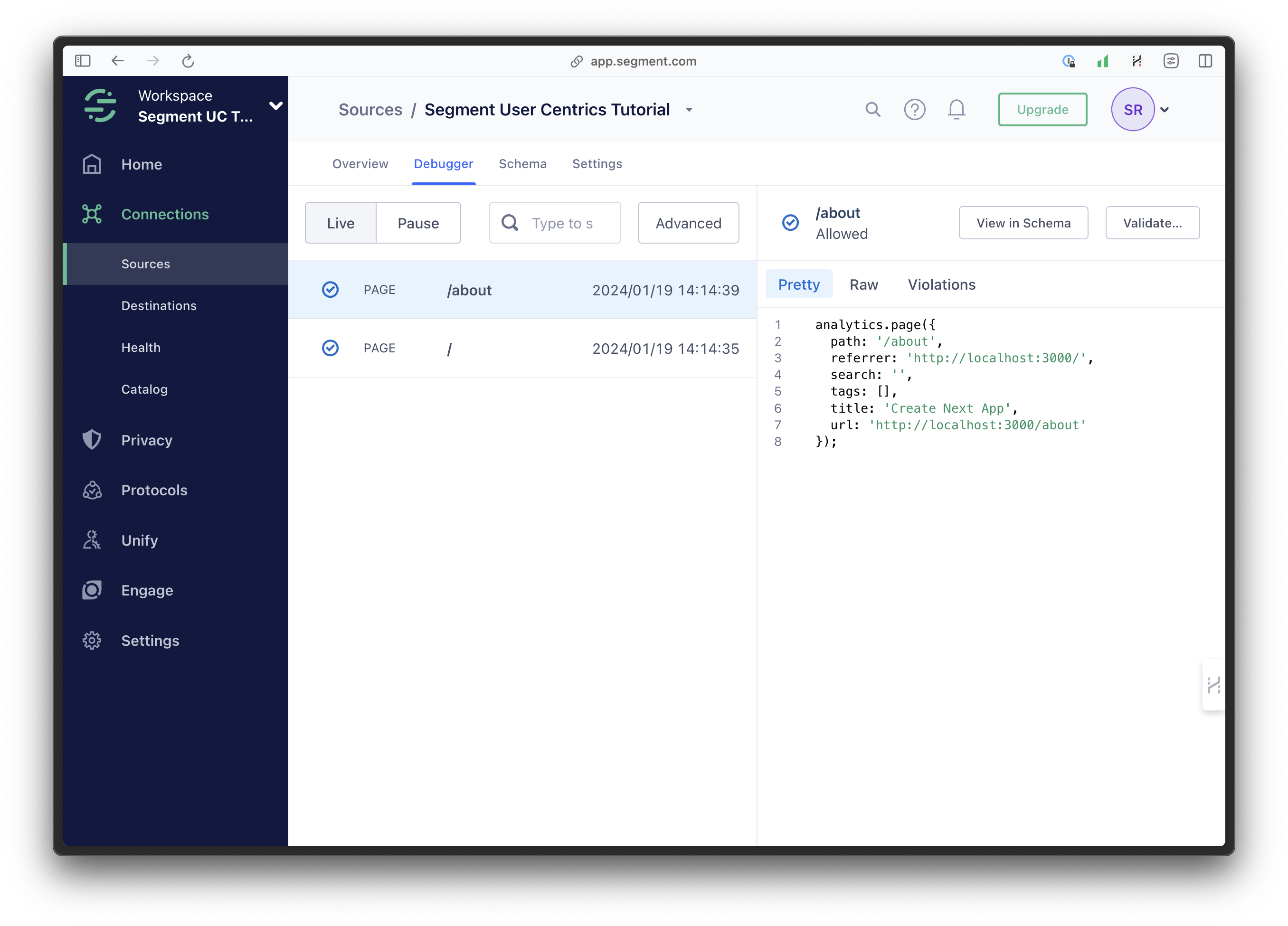Click the verified checkmark on /about row

pos(331,289)
